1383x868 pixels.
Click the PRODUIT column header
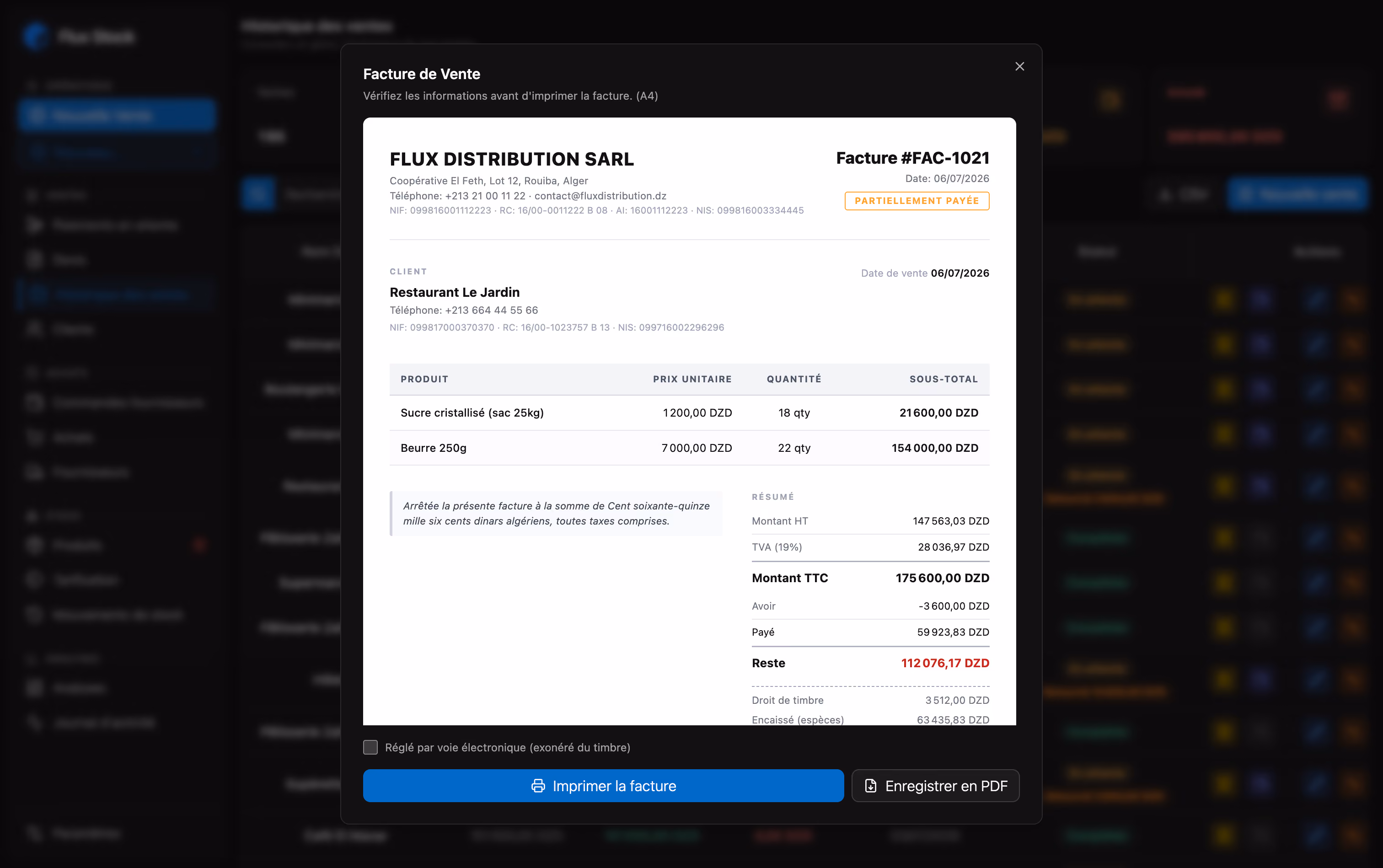click(x=424, y=379)
